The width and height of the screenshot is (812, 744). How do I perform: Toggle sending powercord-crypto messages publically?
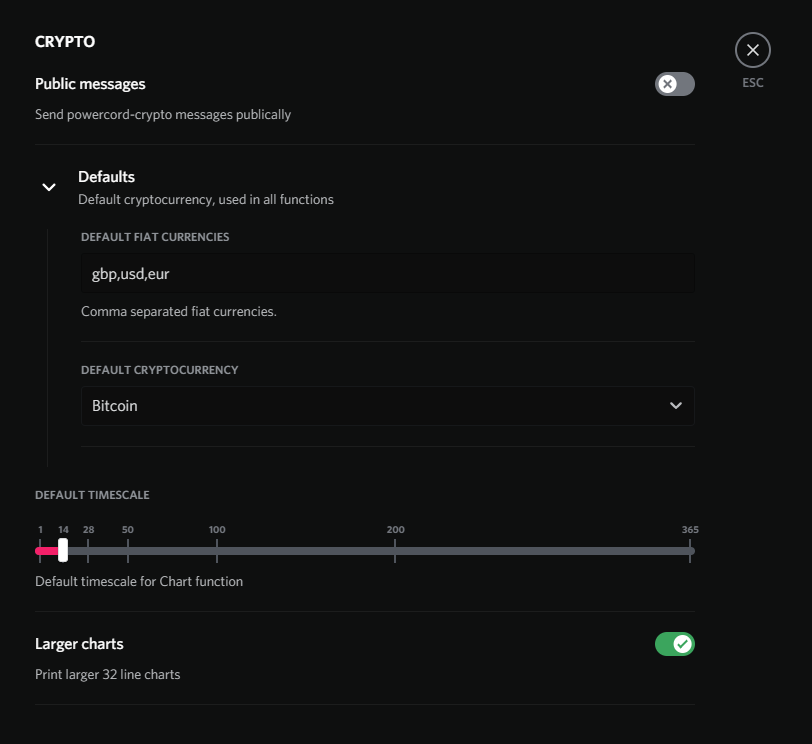coord(674,84)
